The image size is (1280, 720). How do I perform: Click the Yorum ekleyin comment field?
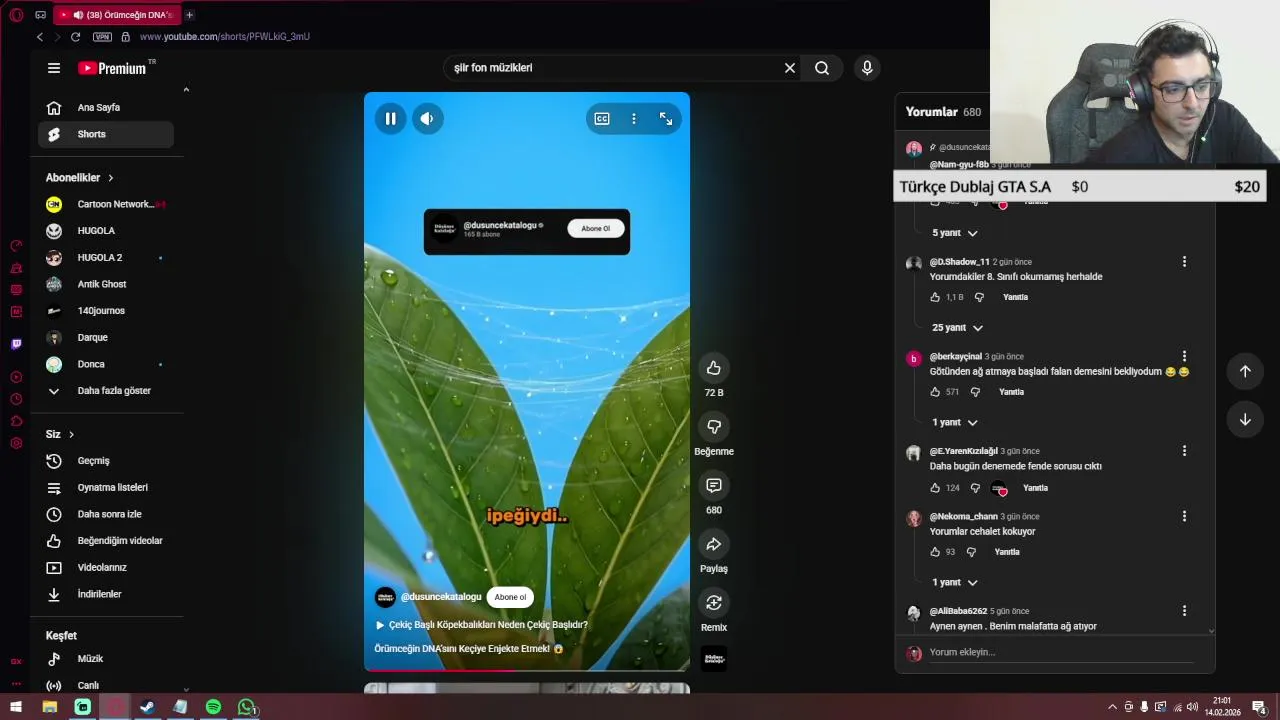[1060, 653]
